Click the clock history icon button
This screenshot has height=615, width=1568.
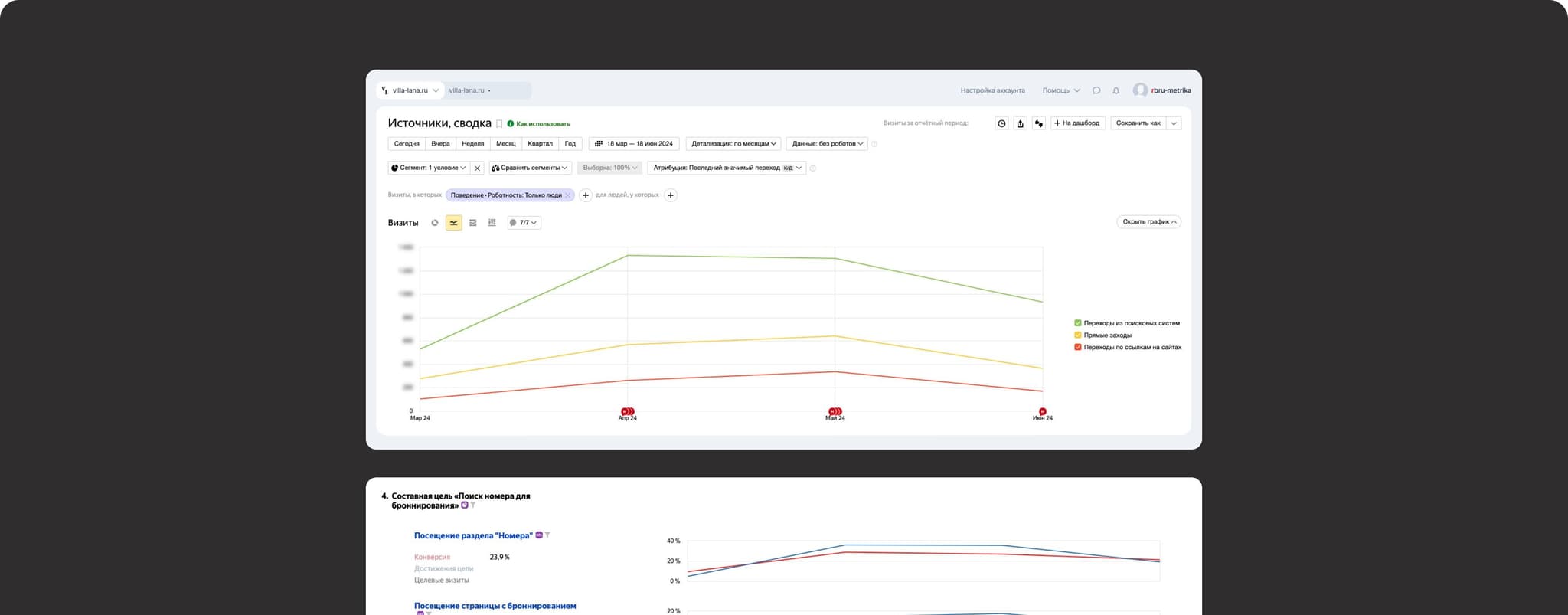[1001, 123]
